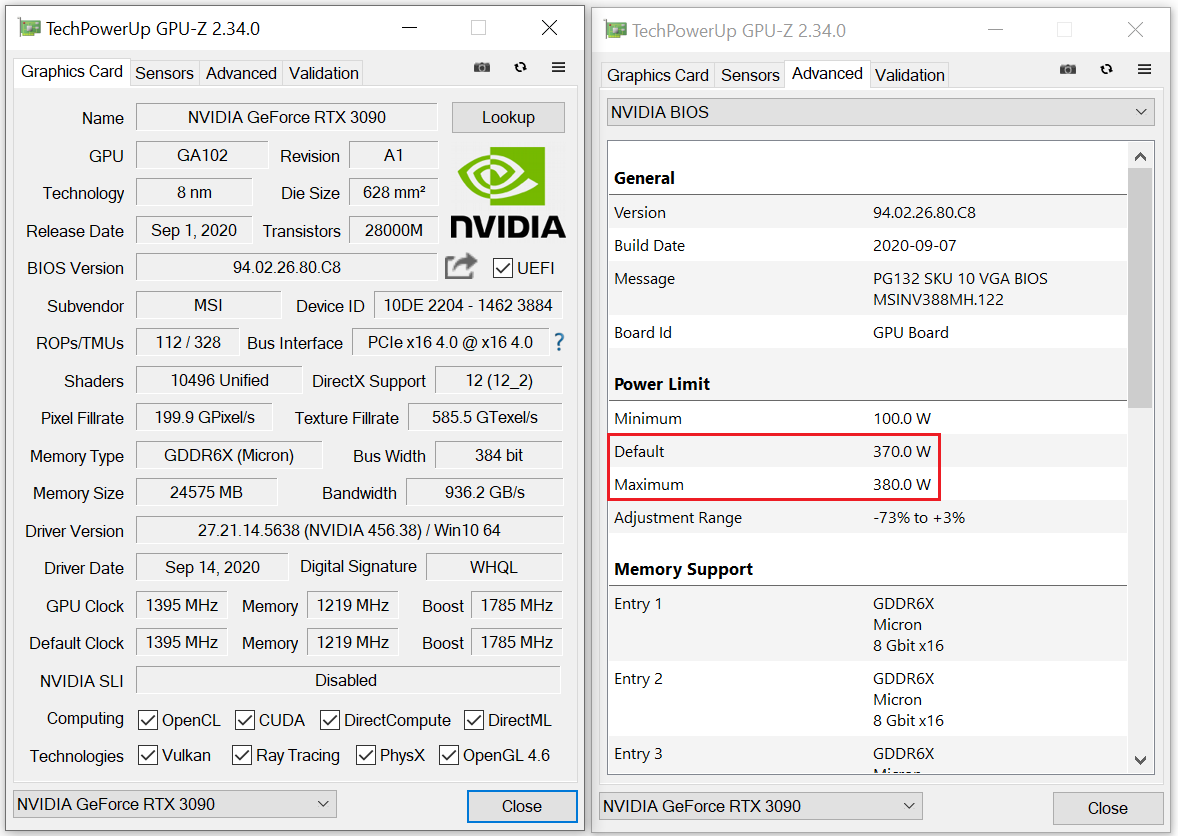The height and width of the screenshot is (836, 1178).
Task: Click the refresh icon in left window
Action: pos(520,68)
